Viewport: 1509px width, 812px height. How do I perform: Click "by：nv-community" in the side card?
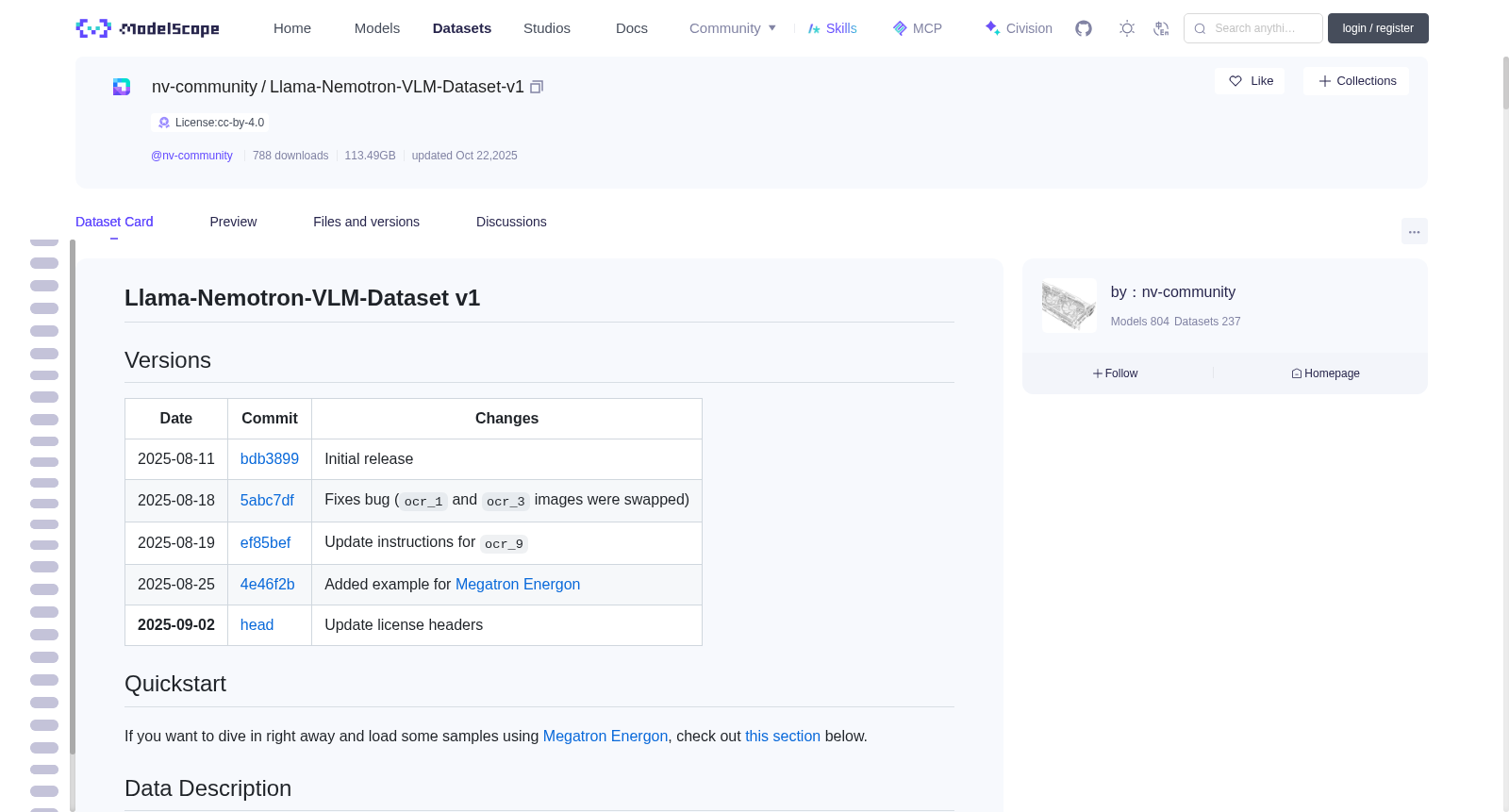click(1173, 292)
